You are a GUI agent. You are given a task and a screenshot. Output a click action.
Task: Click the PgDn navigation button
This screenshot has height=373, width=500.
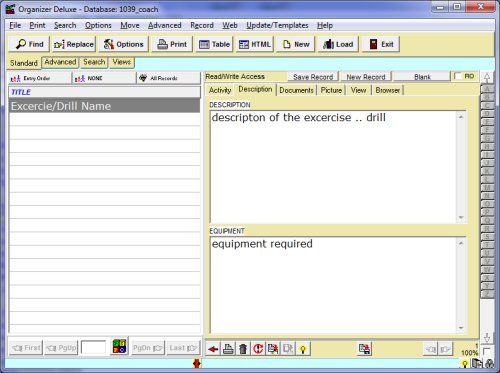click(147, 348)
